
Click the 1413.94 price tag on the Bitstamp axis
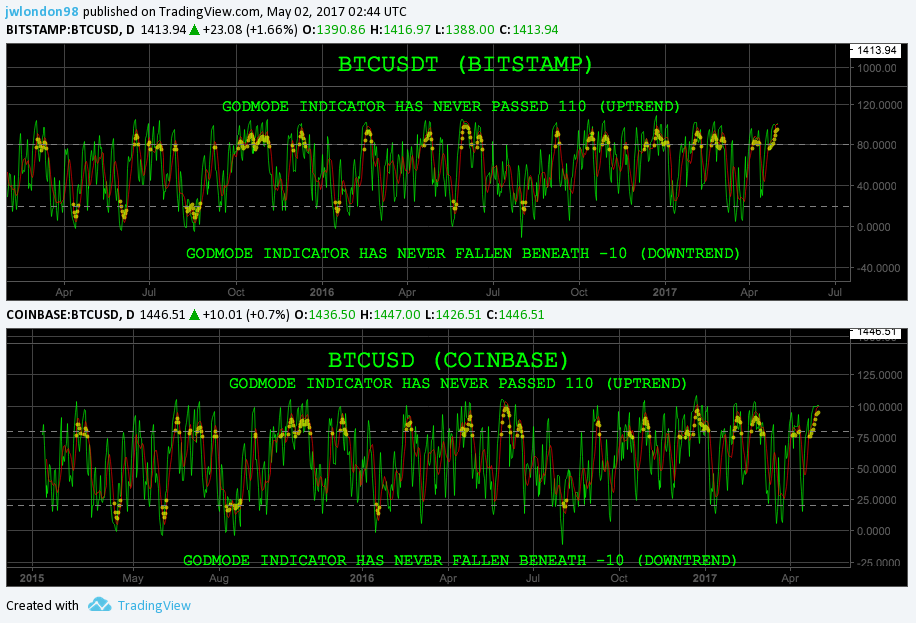click(x=875, y=50)
